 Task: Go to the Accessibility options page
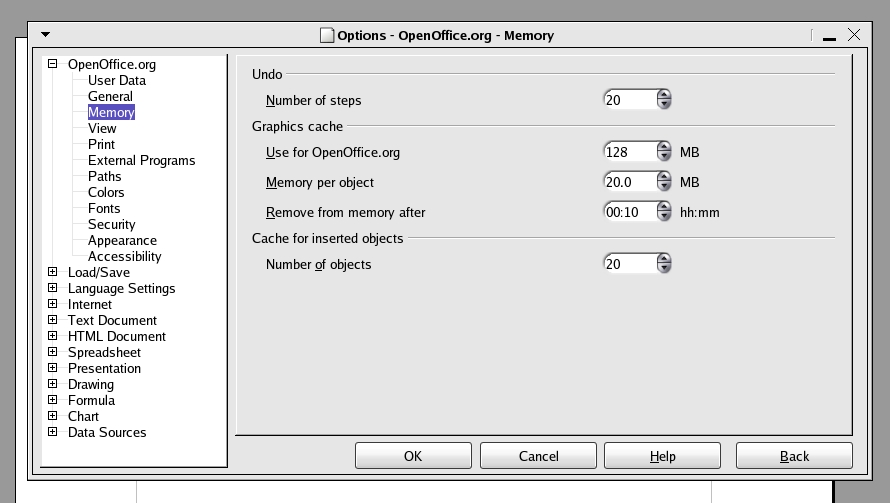coord(124,256)
